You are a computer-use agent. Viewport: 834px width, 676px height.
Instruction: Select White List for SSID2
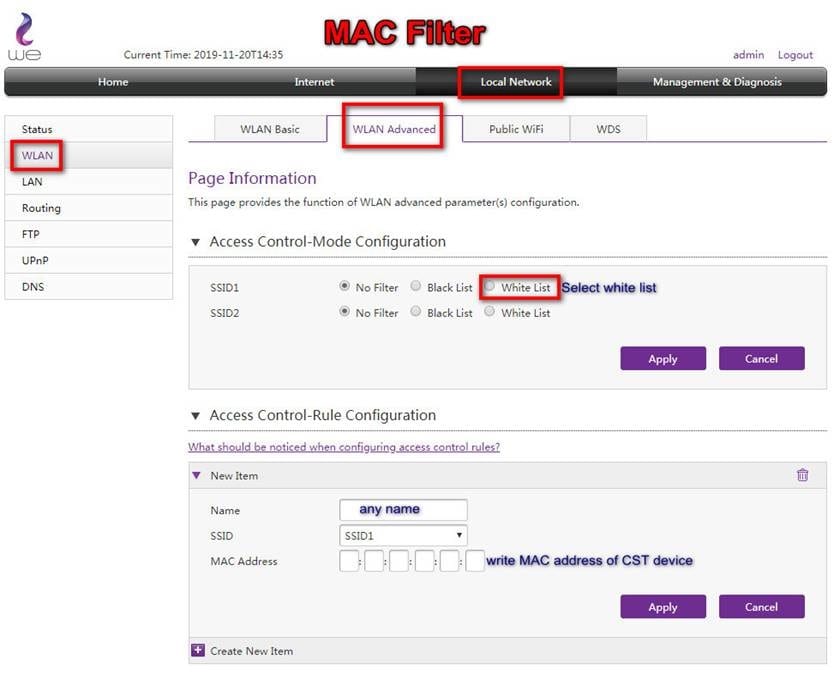pos(489,311)
